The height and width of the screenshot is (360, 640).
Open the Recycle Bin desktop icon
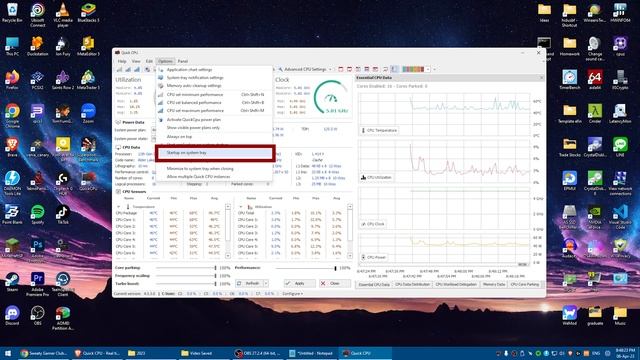[x=12, y=13]
